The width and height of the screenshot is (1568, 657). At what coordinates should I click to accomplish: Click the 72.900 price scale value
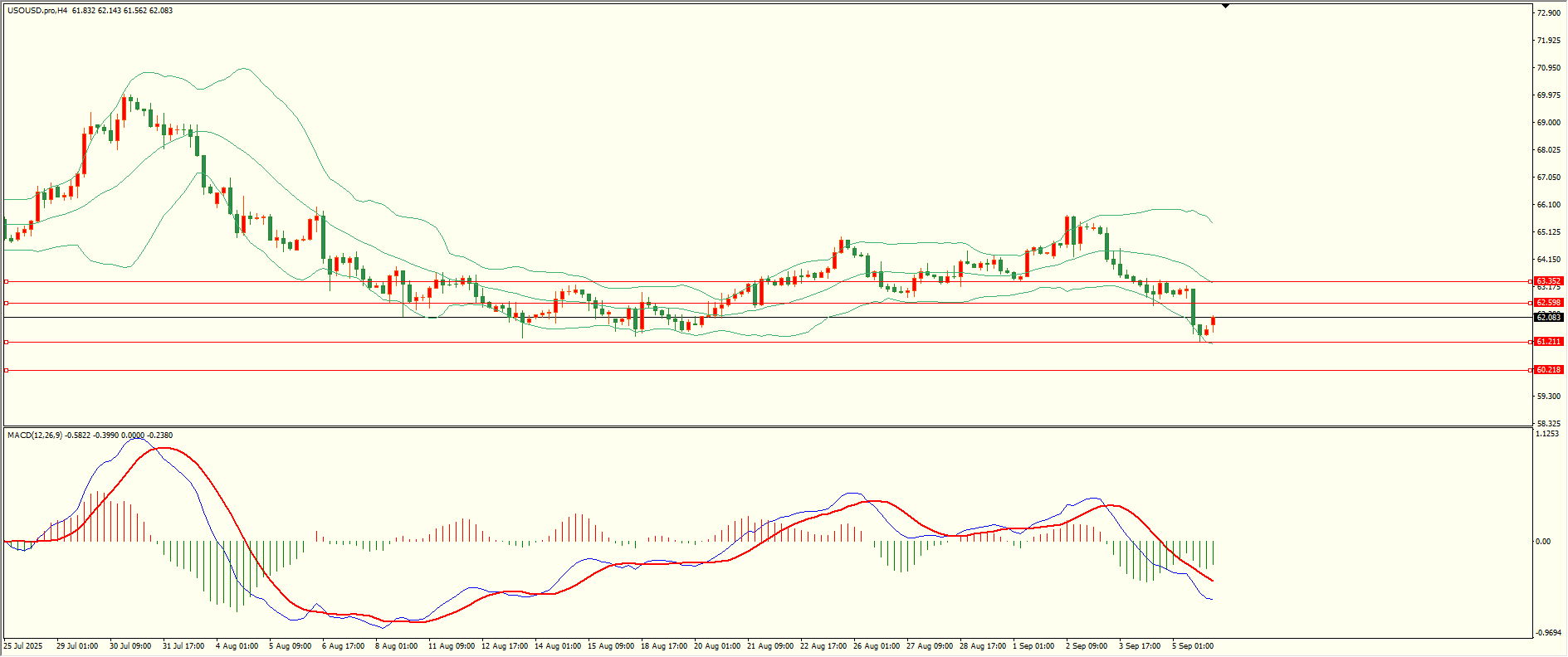pos(1548,13)
